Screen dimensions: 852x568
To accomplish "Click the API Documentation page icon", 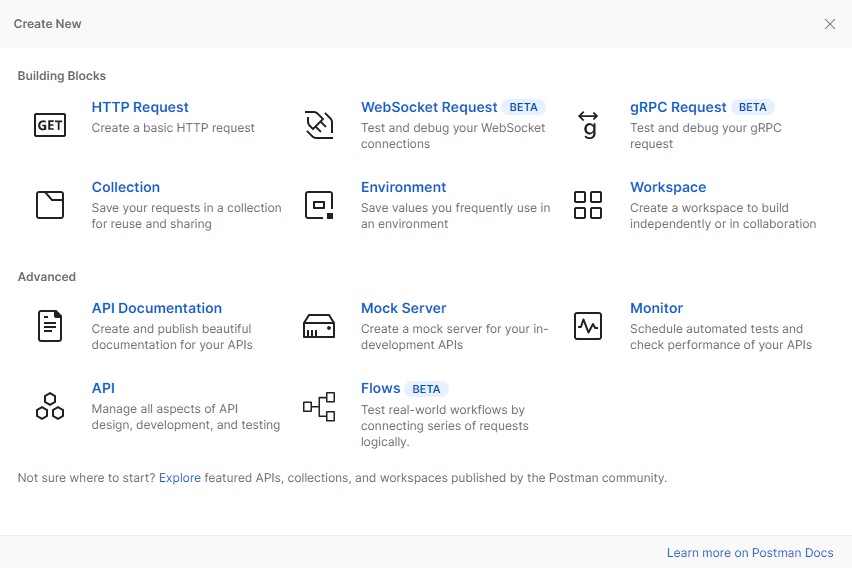I will click(x=50, y=326).
